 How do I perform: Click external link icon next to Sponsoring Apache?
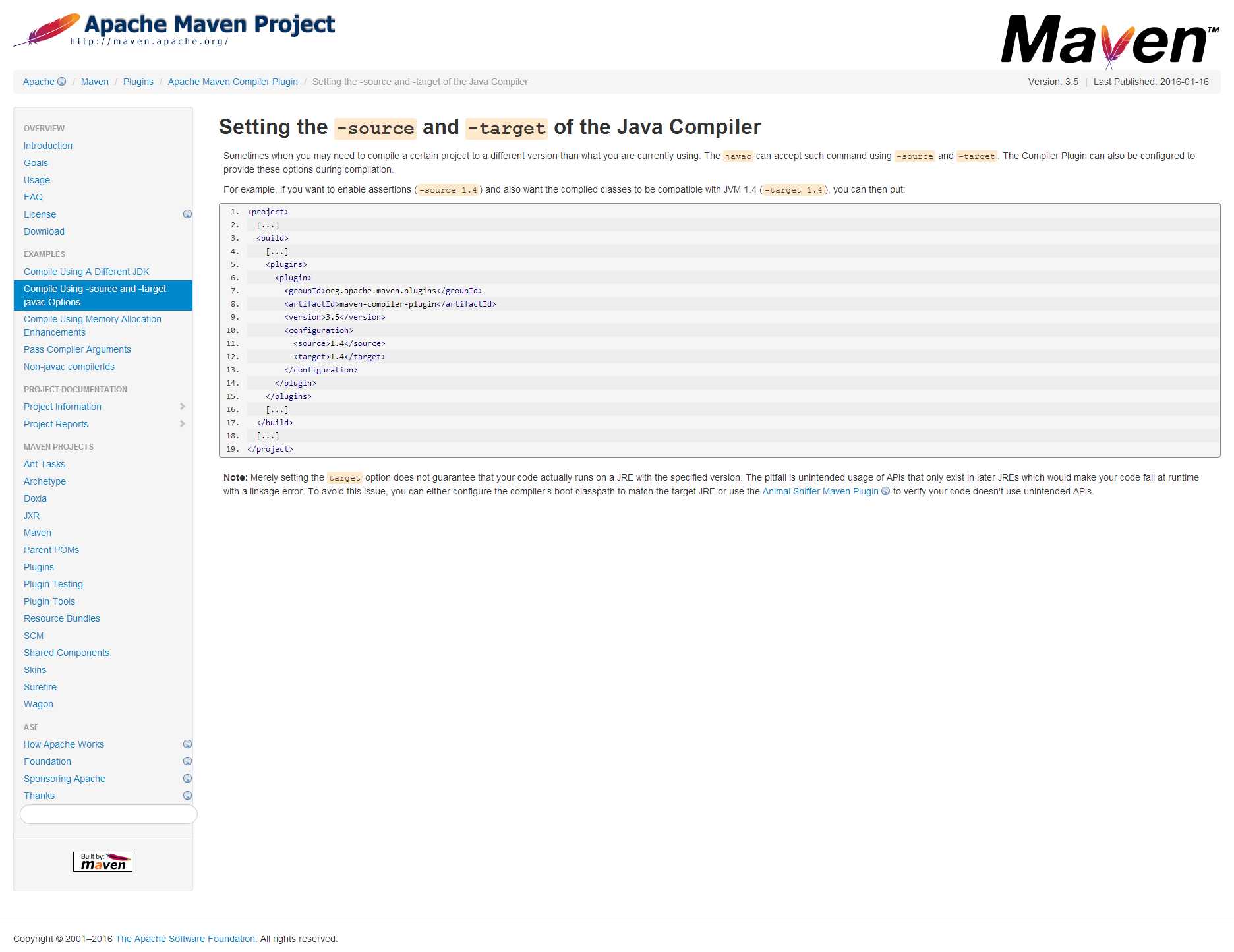click(187, 779)
